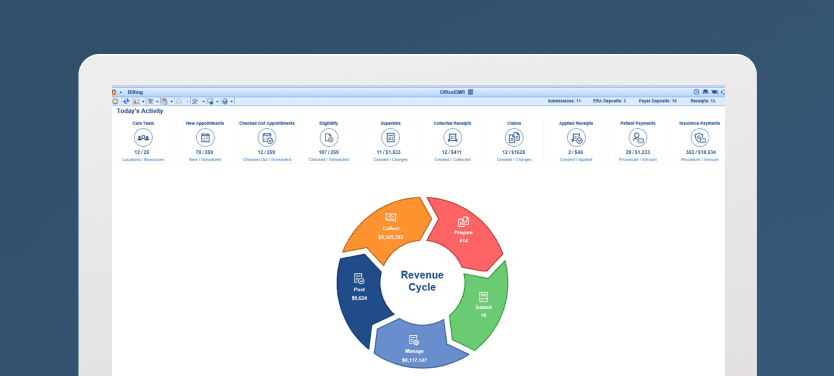Open the Billing menu
The width and height of the screenshot is (834, 376).
135,92
